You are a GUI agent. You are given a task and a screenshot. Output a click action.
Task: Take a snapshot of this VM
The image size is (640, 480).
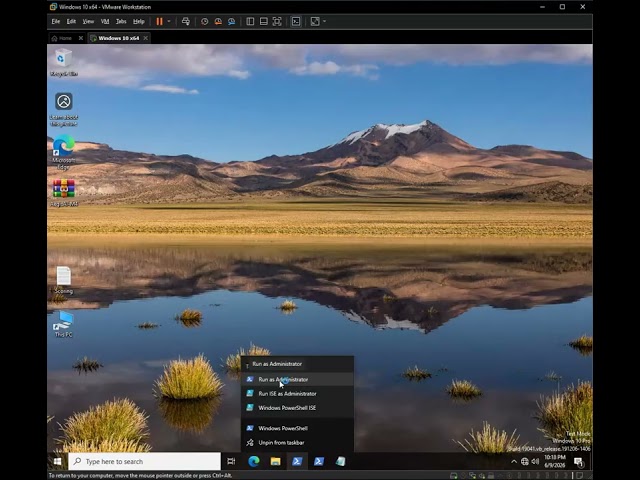[204, 22]
